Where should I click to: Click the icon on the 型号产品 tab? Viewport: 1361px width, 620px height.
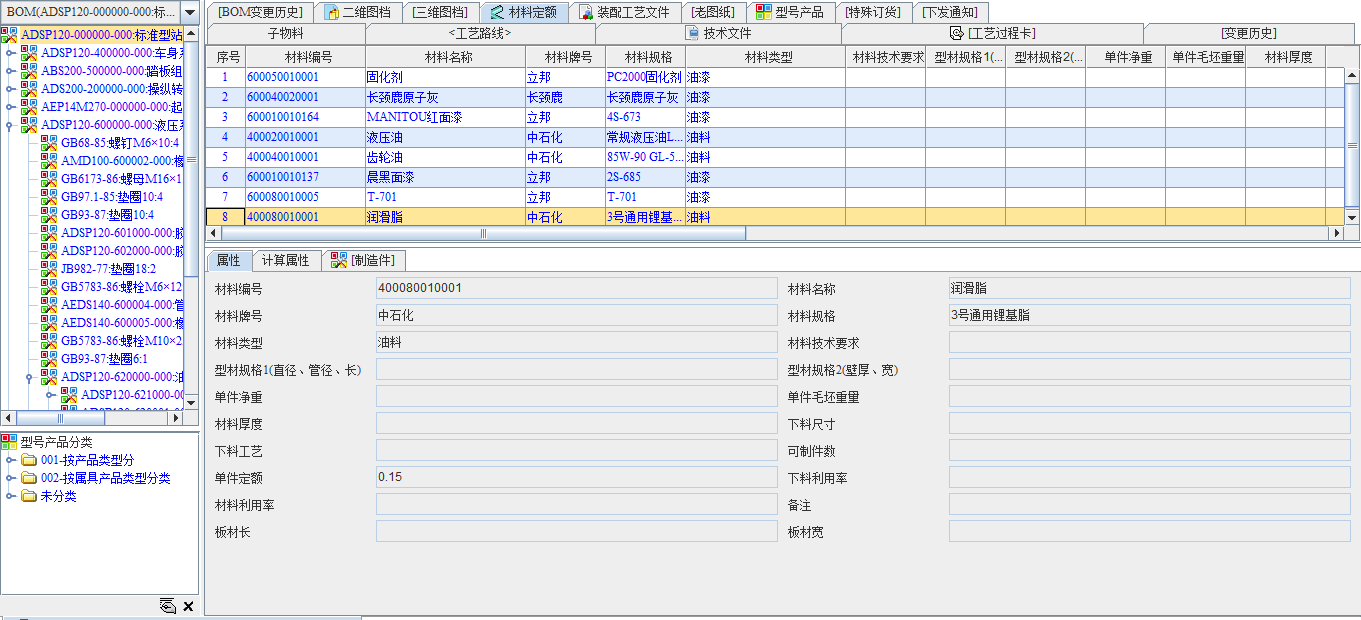(x=763, y=12)
